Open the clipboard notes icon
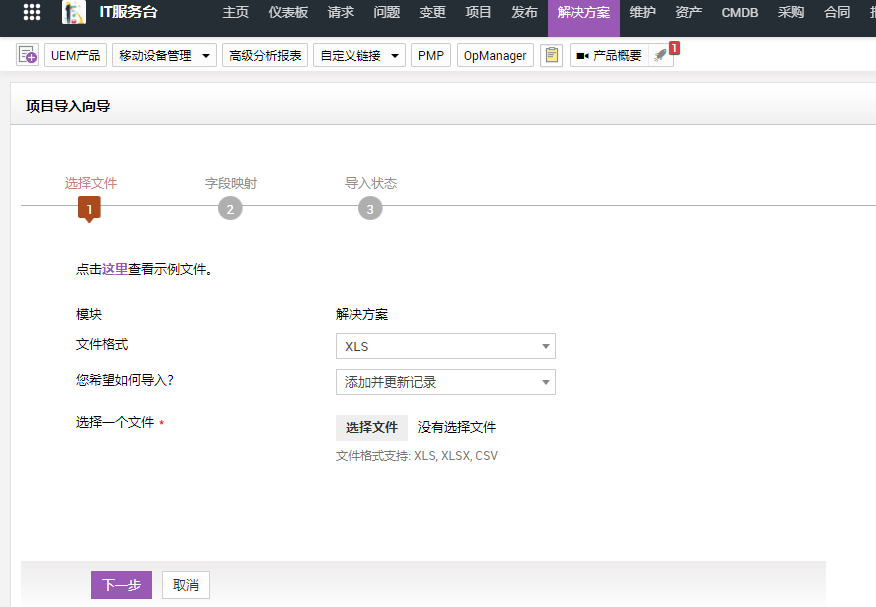 click(x=551, y=56)
